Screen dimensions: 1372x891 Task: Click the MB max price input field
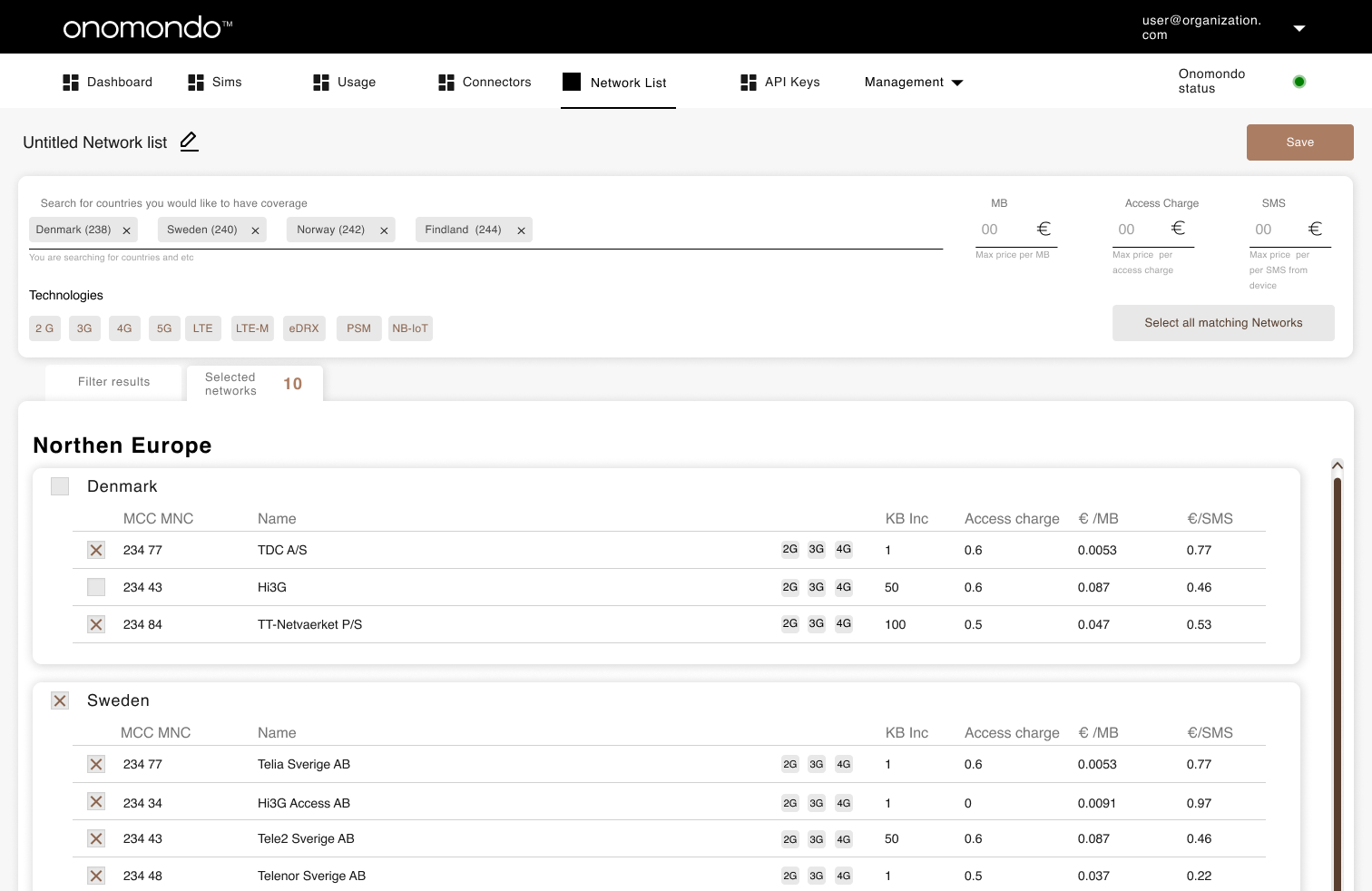tap(1003, 229)
